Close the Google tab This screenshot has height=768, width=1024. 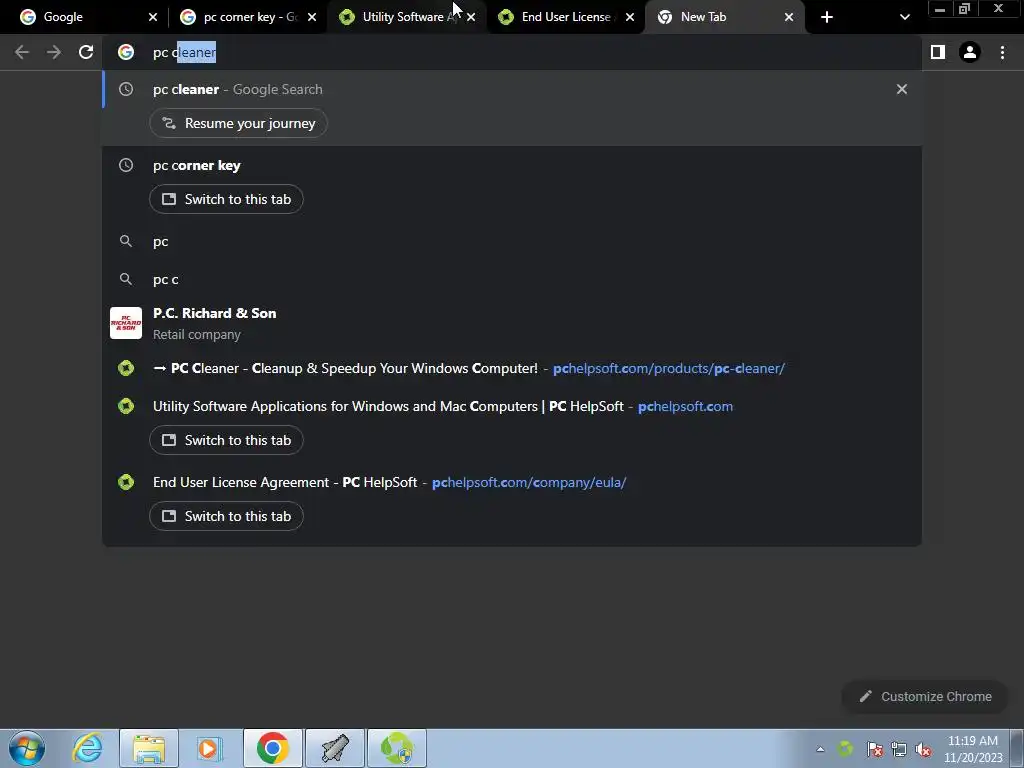pyautogui.click(x=153, y=17)
